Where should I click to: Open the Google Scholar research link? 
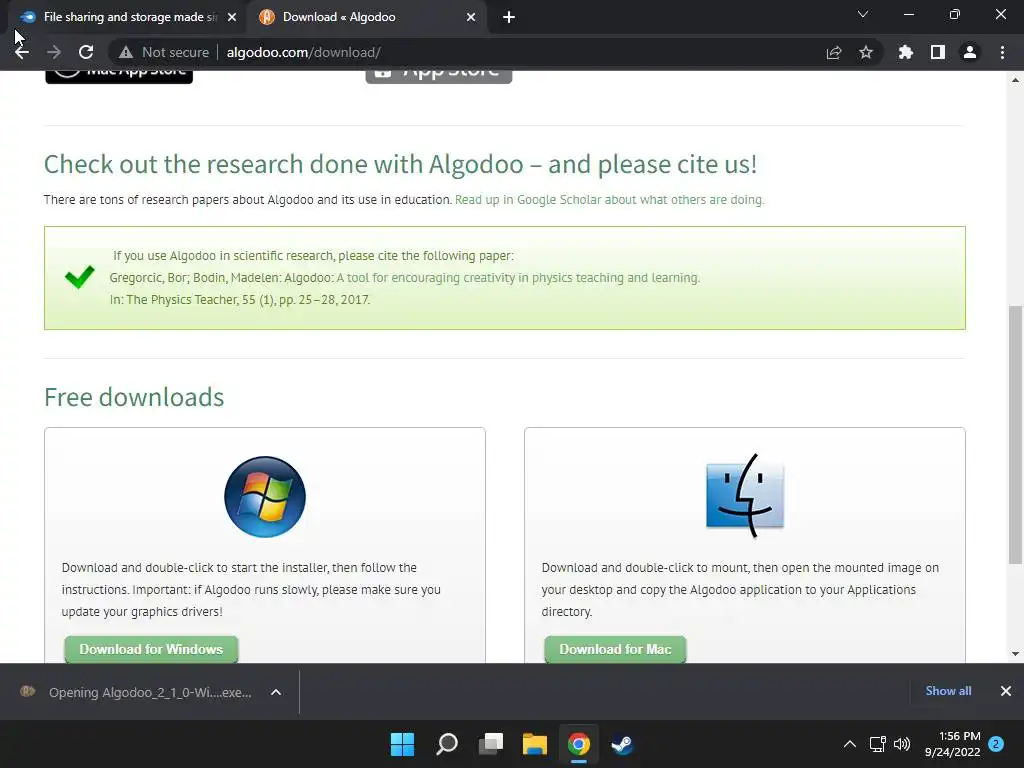click(609, 200)
